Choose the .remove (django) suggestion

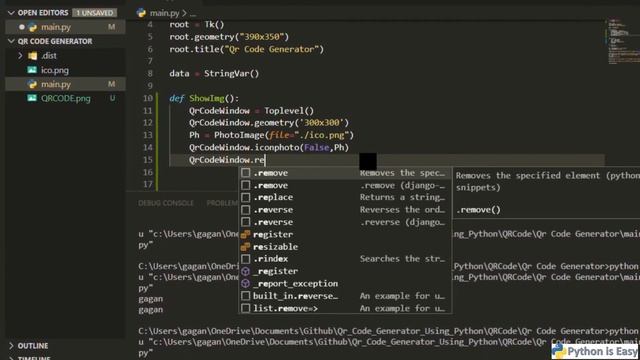pos(345,185)
